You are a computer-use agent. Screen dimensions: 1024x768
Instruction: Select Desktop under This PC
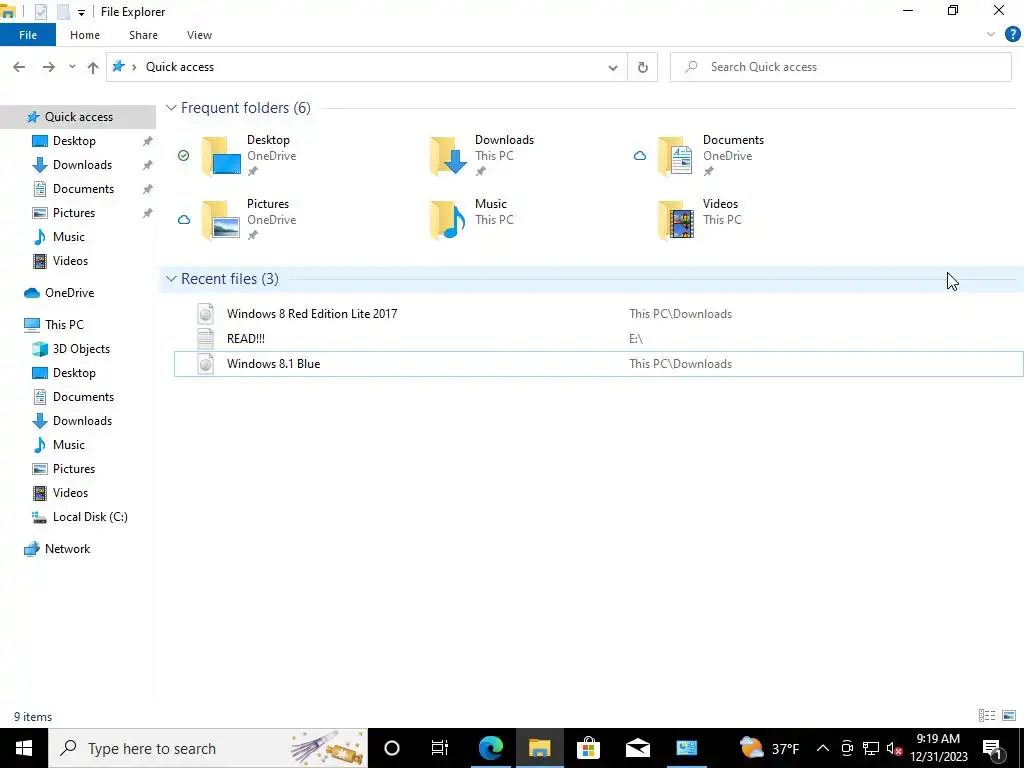[74, 373]
